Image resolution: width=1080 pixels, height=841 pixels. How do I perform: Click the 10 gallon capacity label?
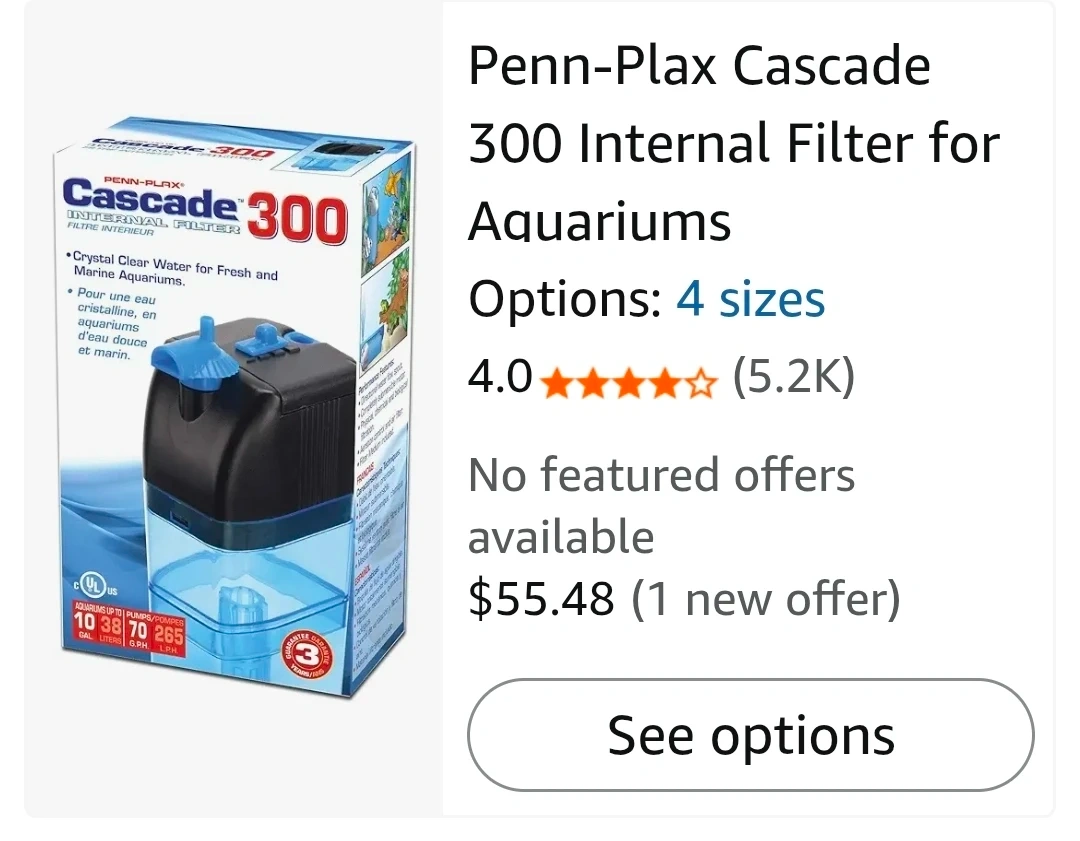point(84,622)
